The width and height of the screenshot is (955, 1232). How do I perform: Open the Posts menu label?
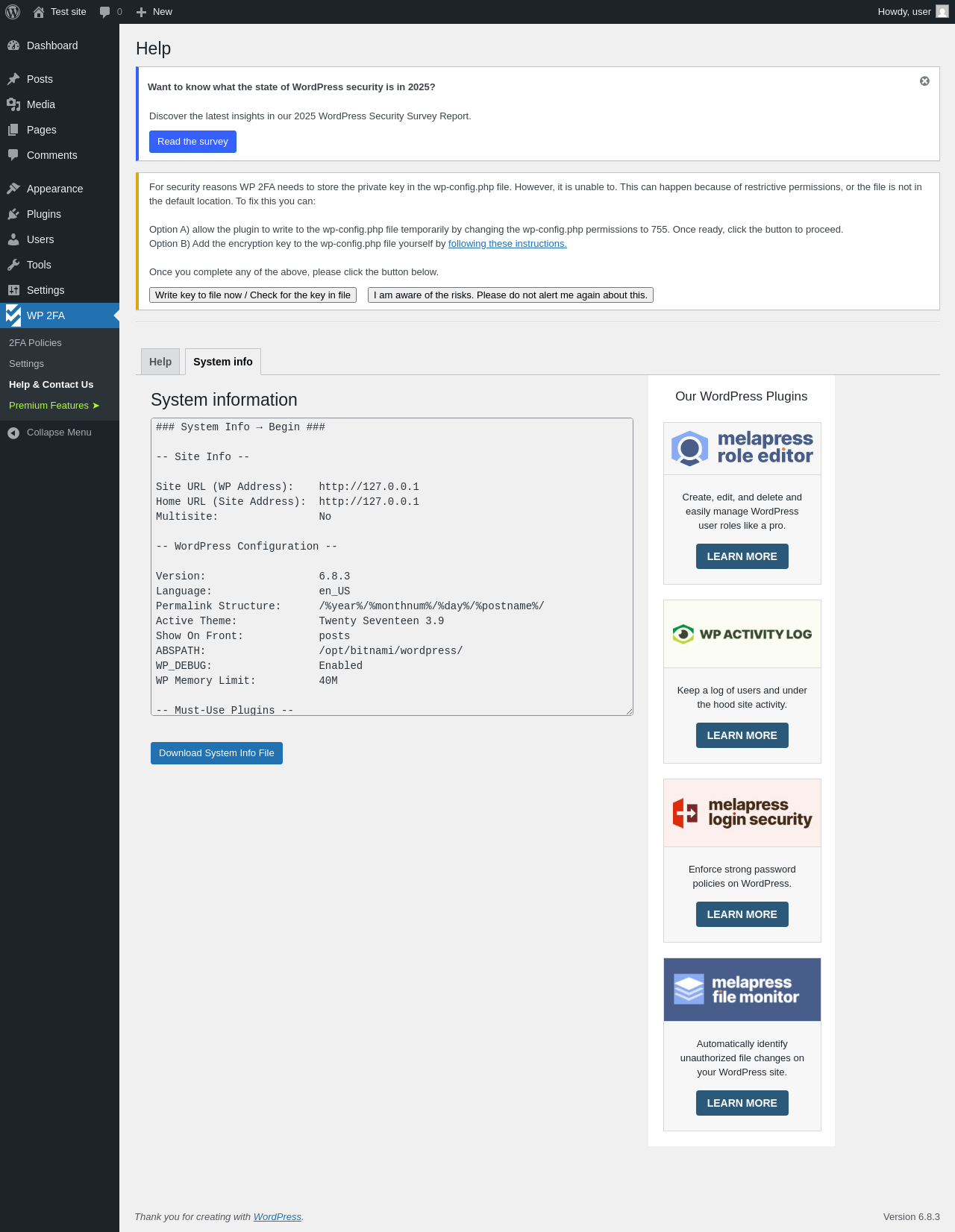[x=40, y=79]
